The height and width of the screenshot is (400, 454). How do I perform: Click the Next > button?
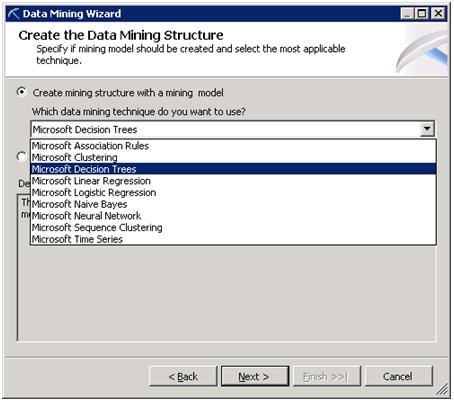tap(255, 376)
